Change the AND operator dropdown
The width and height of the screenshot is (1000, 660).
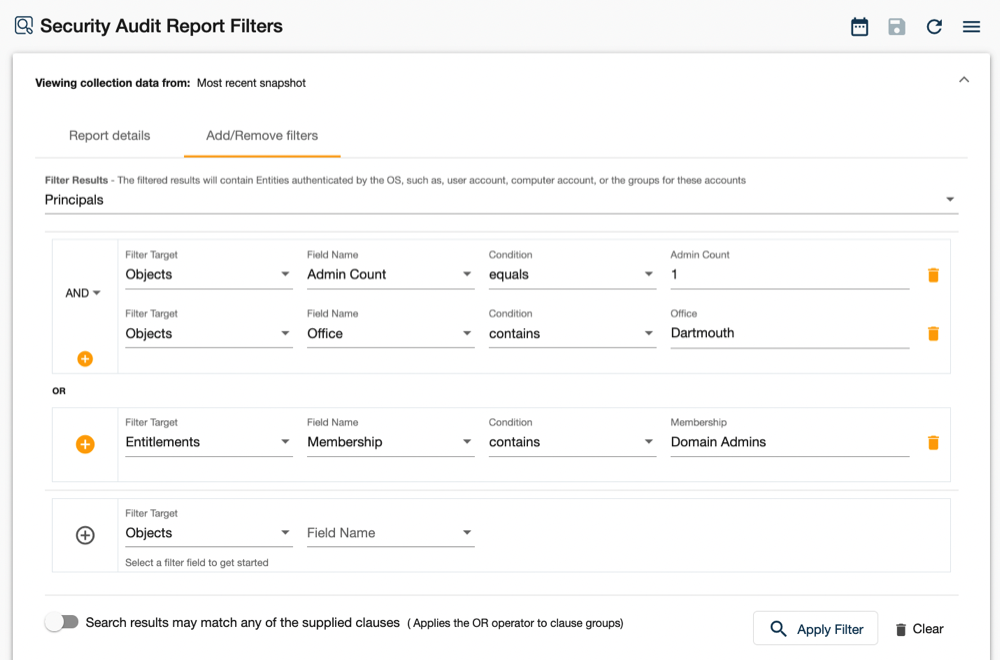click(x=83, y=293)
